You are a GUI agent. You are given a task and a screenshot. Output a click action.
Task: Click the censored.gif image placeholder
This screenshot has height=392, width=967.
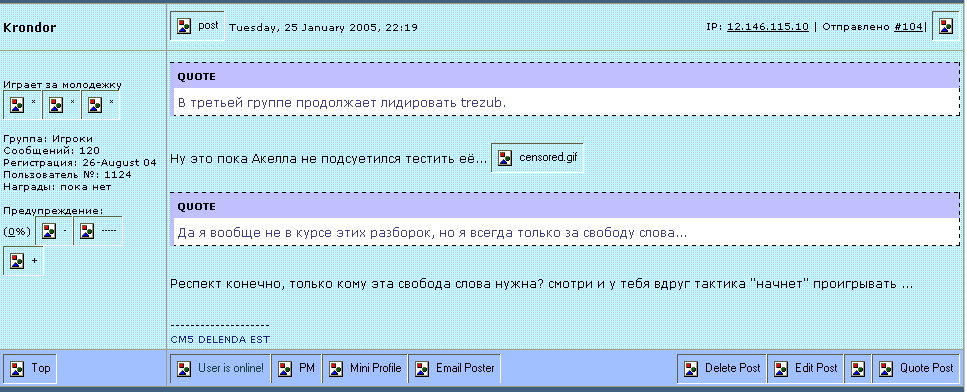537,158
